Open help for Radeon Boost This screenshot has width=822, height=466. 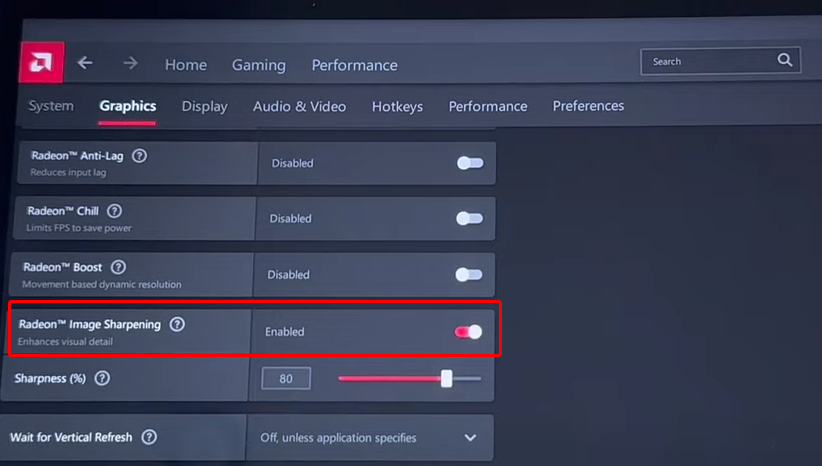(x=118, y=267)
